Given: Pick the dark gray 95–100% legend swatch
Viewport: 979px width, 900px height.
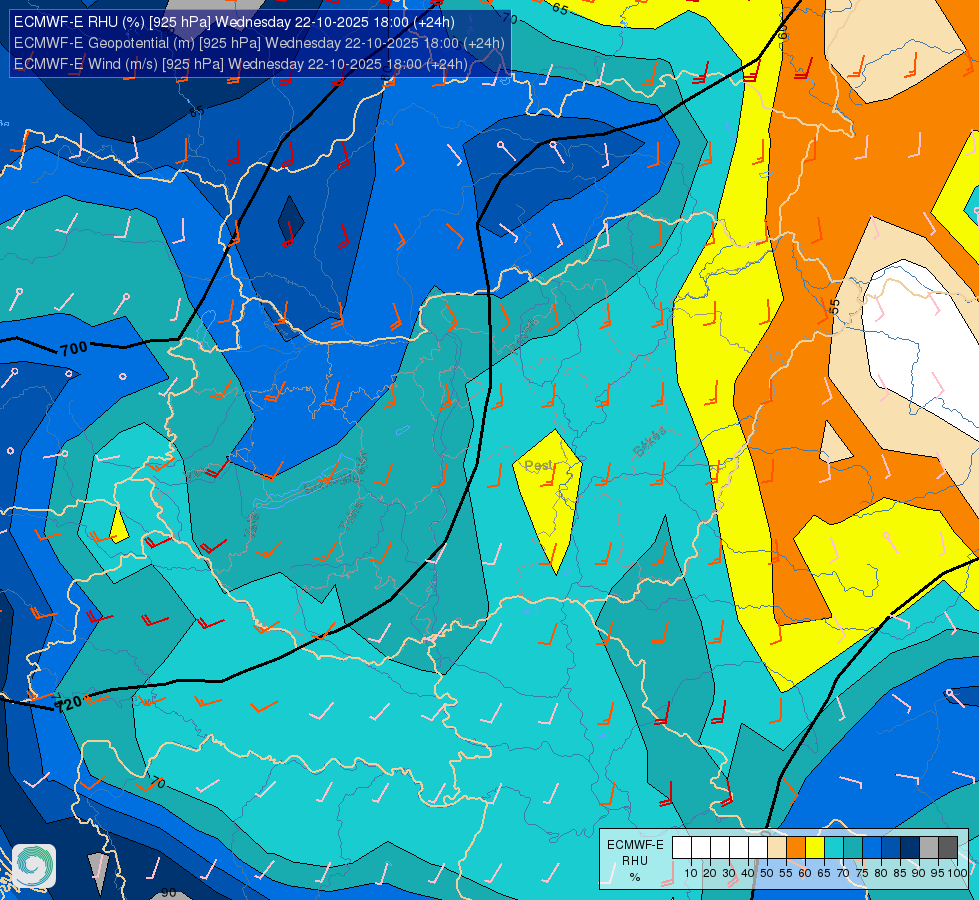Looking at the screenshot, I should (948, 848).
